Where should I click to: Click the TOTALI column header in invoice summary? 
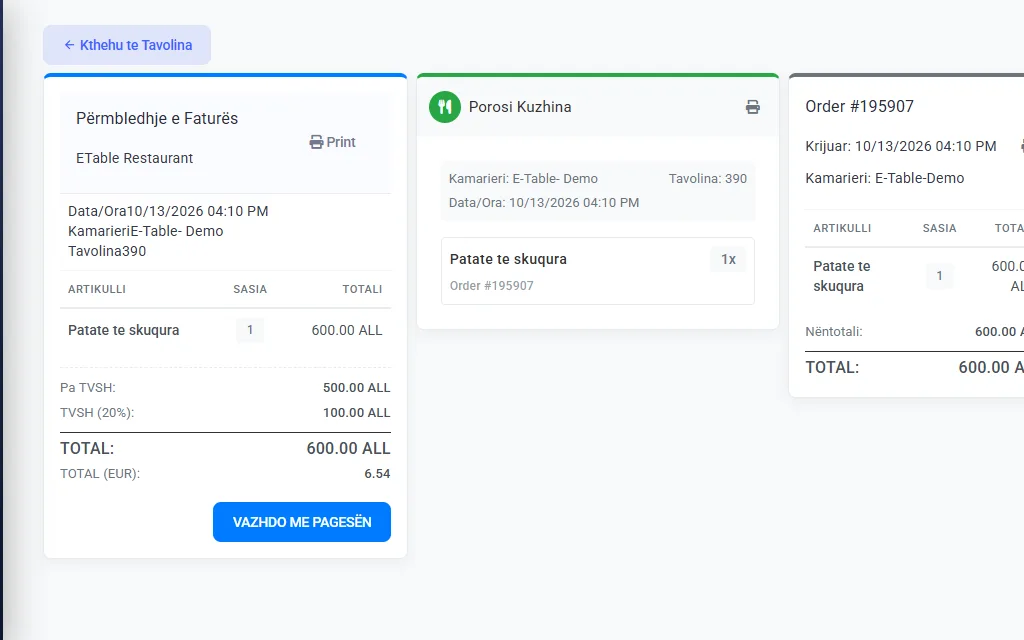[362, 289]
